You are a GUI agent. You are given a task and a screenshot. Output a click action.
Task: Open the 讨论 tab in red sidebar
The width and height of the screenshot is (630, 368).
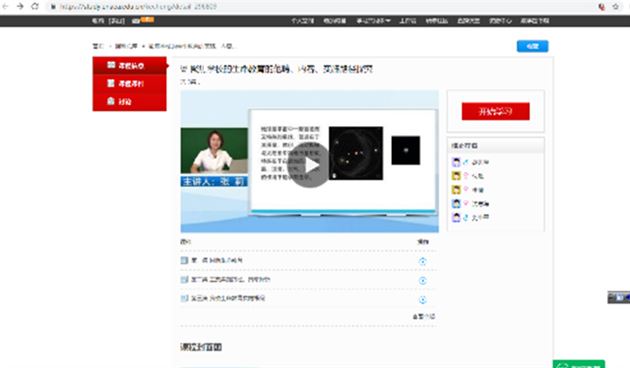pos(129,102)
